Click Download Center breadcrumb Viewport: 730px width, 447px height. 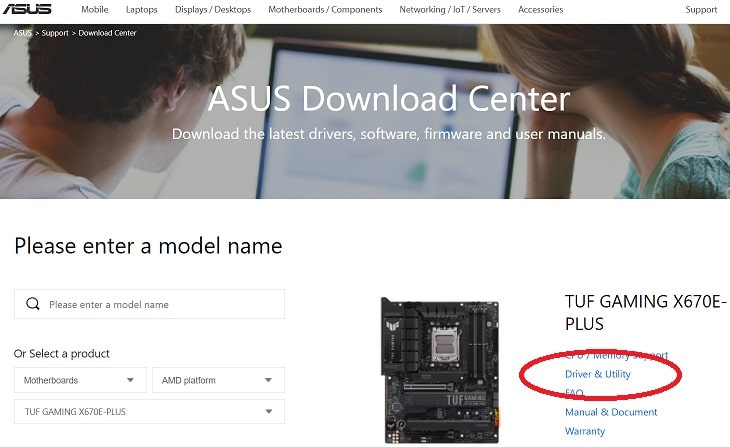point(107,33)
